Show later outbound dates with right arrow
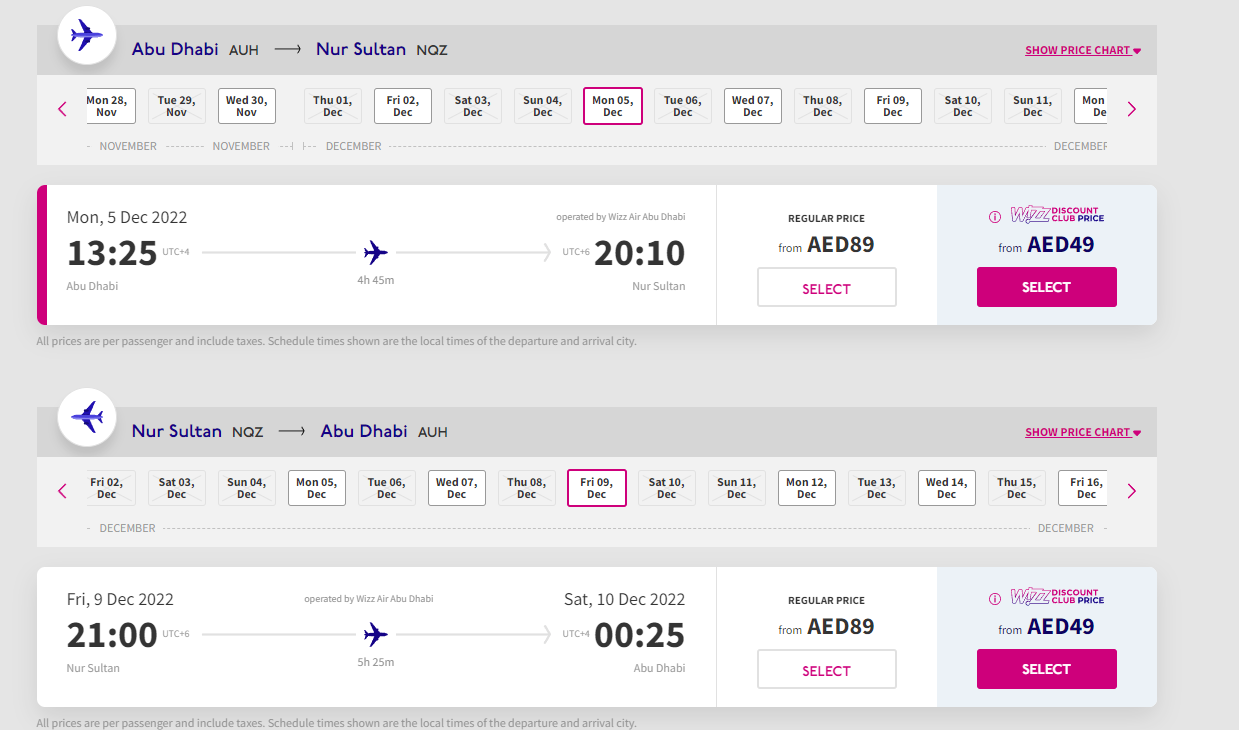Image resolution: width=1239 pixels, height=730 pixels. pyautogui.click(x=1132, y=109)
